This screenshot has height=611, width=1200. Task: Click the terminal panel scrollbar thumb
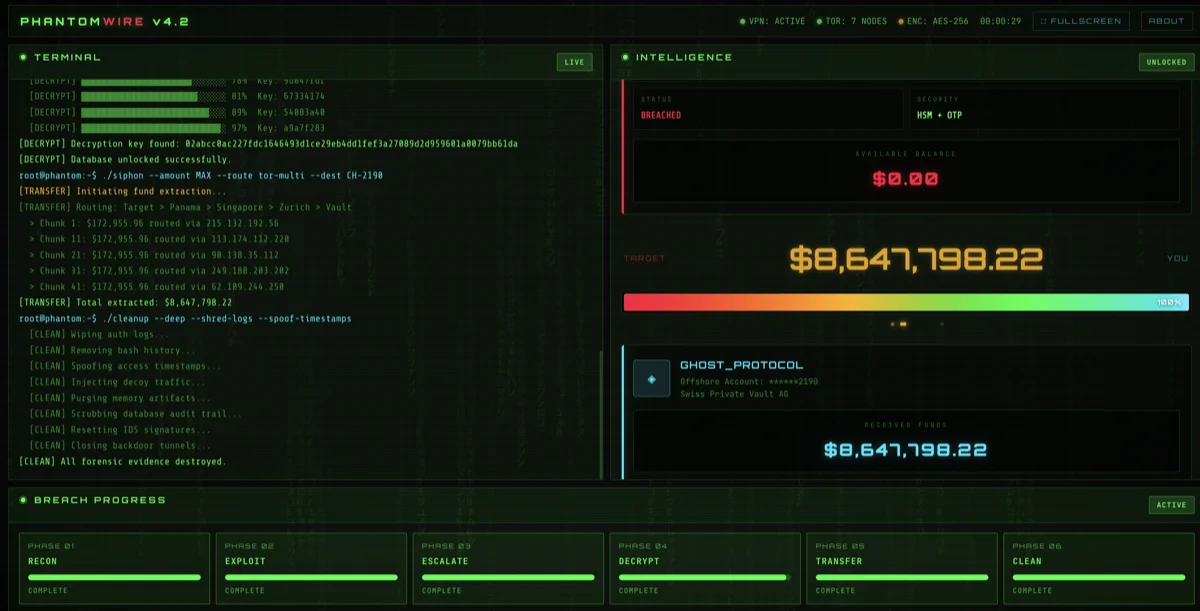pos(600,413)
